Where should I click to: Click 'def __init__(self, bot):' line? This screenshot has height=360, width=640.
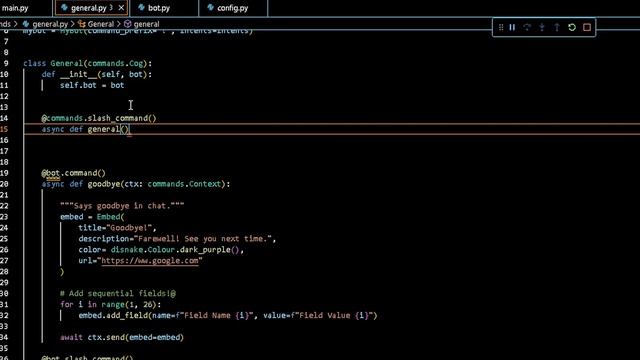97,74
